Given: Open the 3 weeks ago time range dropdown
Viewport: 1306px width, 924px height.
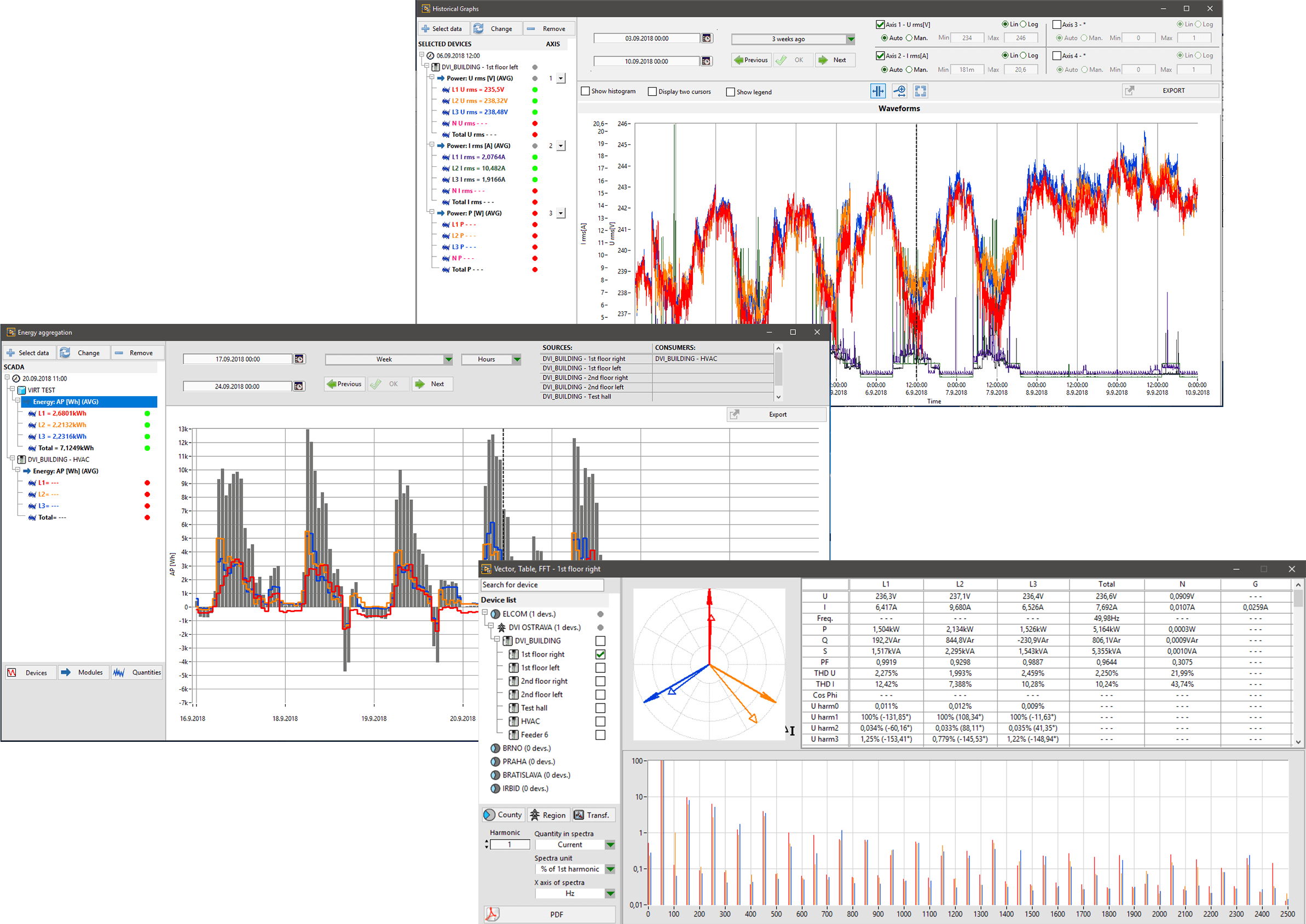Looking at the screenshot, I should 851,39.
